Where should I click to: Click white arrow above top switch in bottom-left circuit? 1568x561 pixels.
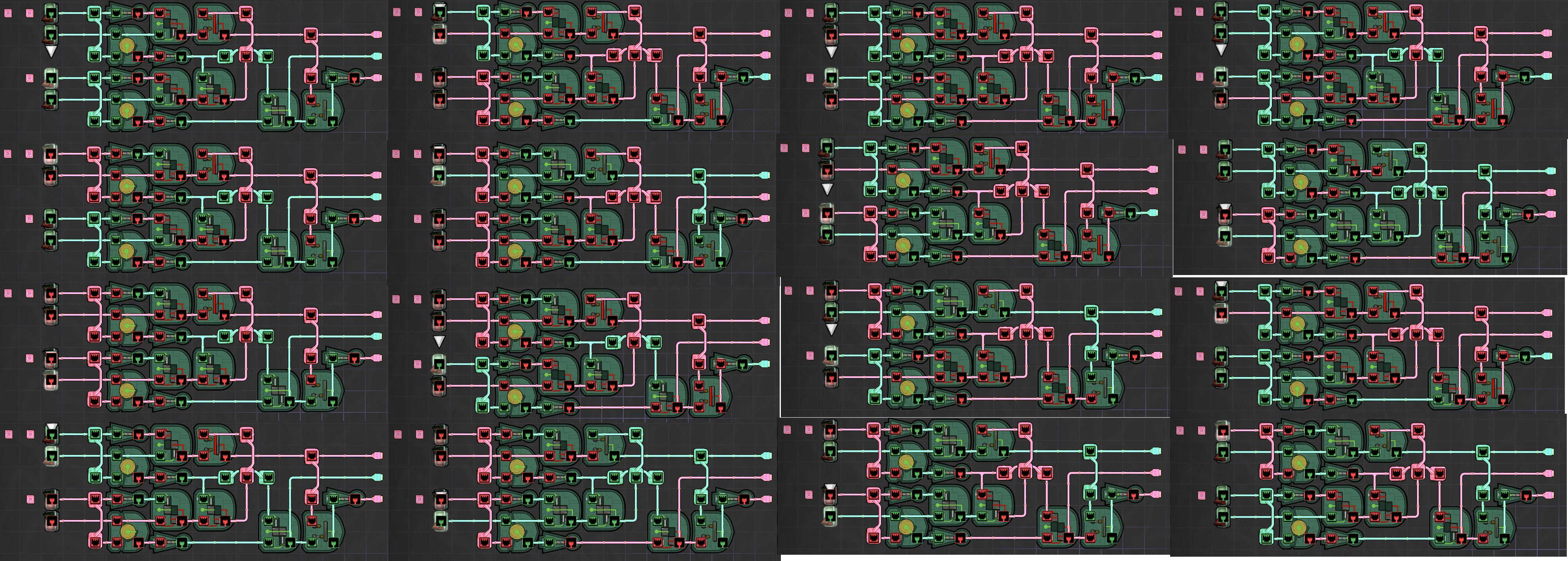(52, 426)
